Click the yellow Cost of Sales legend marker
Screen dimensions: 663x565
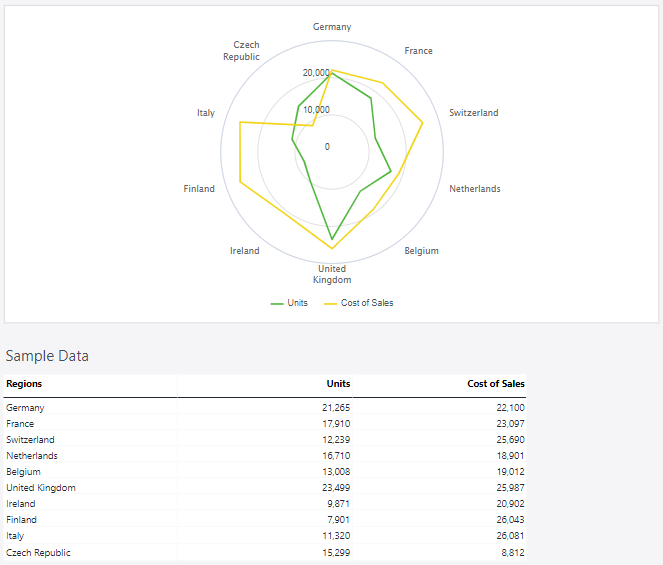[x=330, y=303]
